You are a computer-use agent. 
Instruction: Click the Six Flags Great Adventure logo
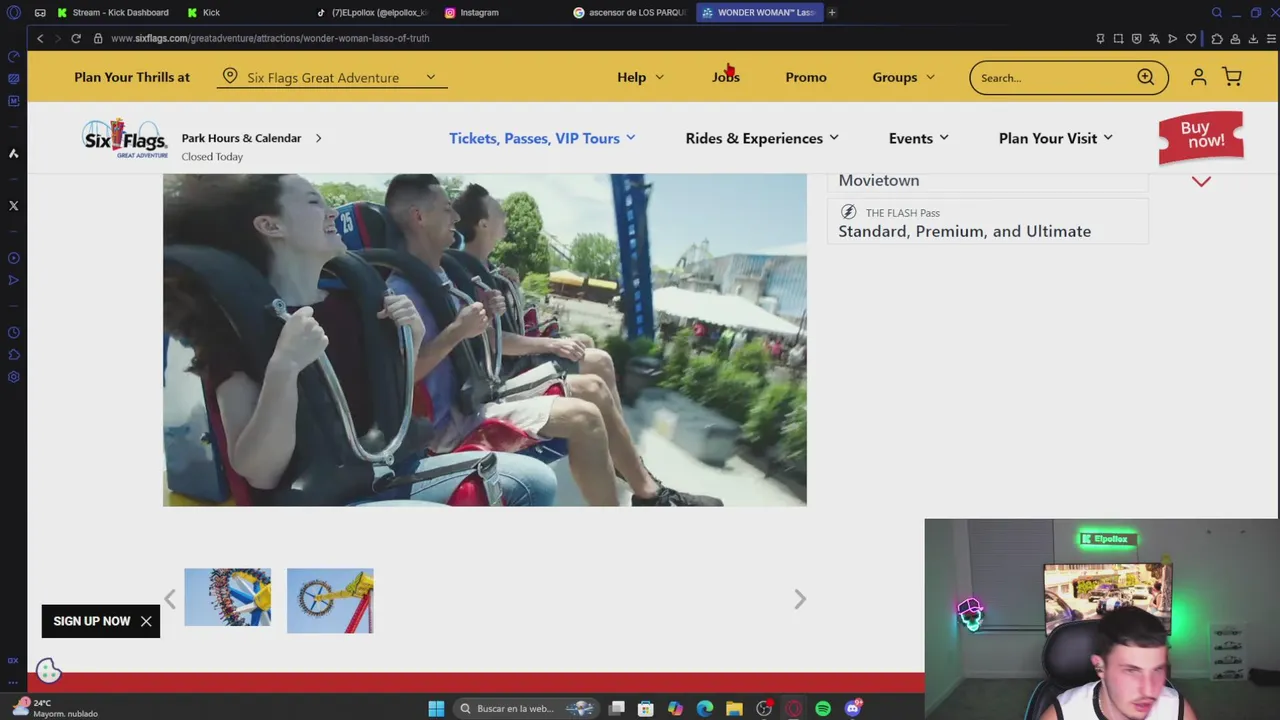pyautogui.click(x=125, y=139)
